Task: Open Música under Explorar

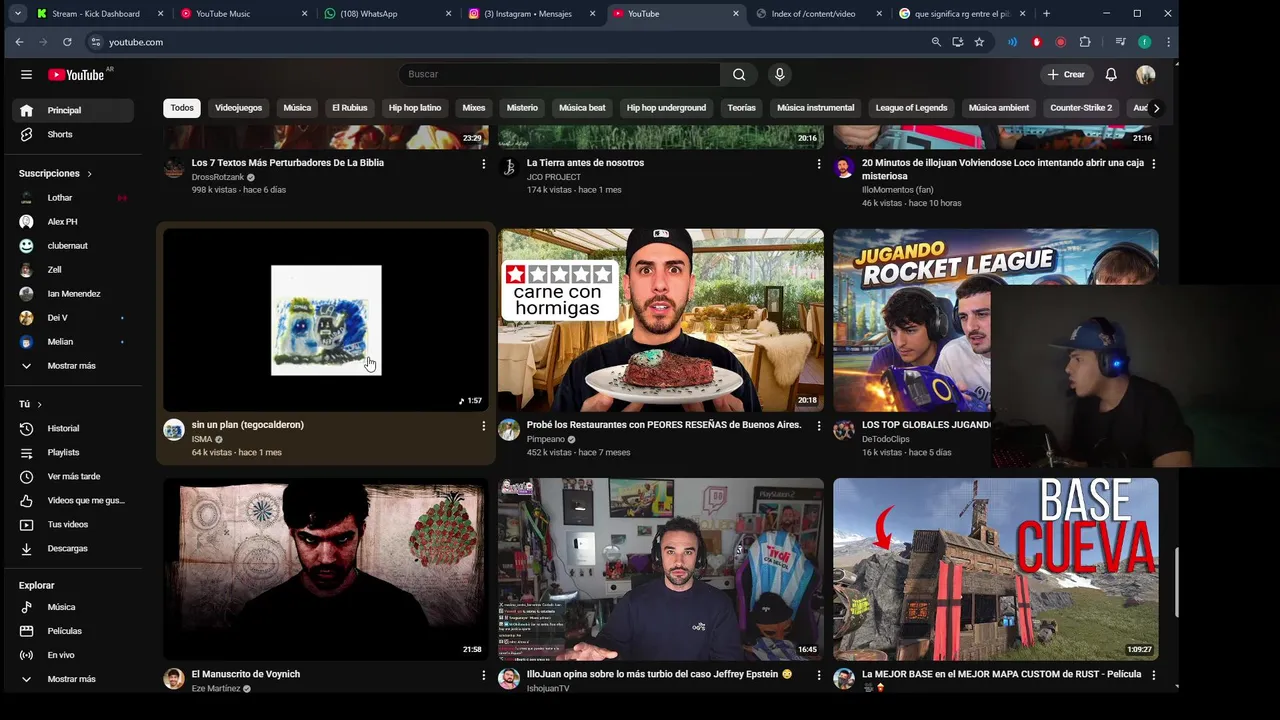Action: click(72, 607)
